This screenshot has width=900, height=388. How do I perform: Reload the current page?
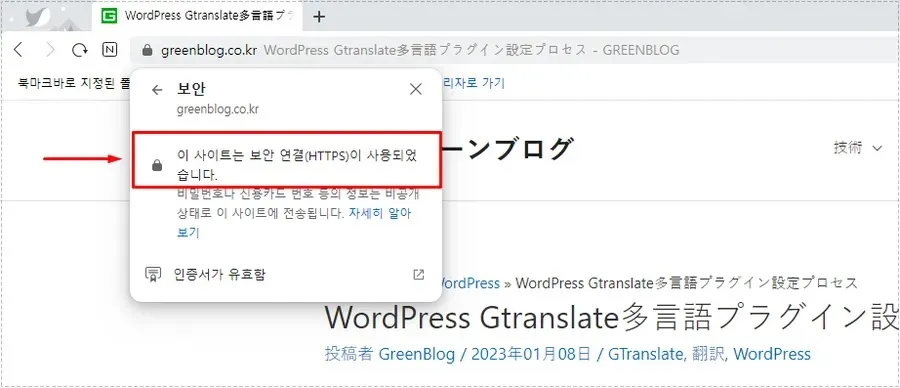tap(80, 50)
